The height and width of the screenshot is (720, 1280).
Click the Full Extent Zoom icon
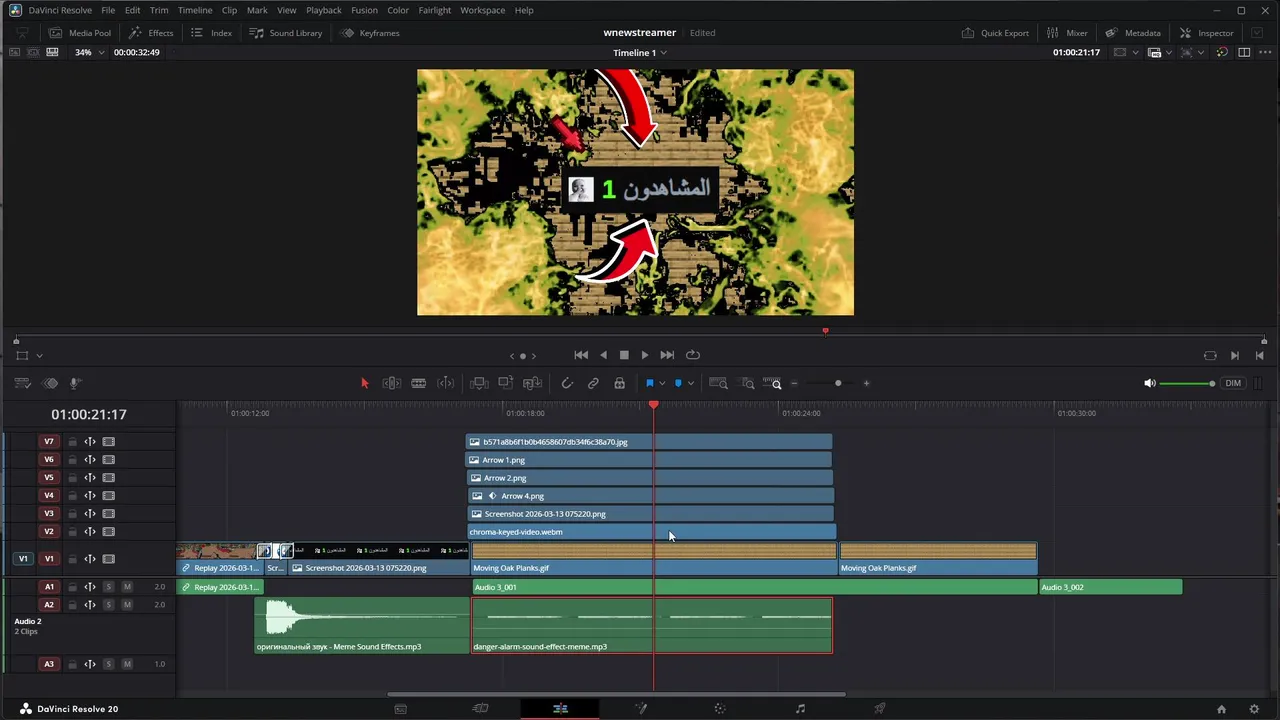coord(718,383)
